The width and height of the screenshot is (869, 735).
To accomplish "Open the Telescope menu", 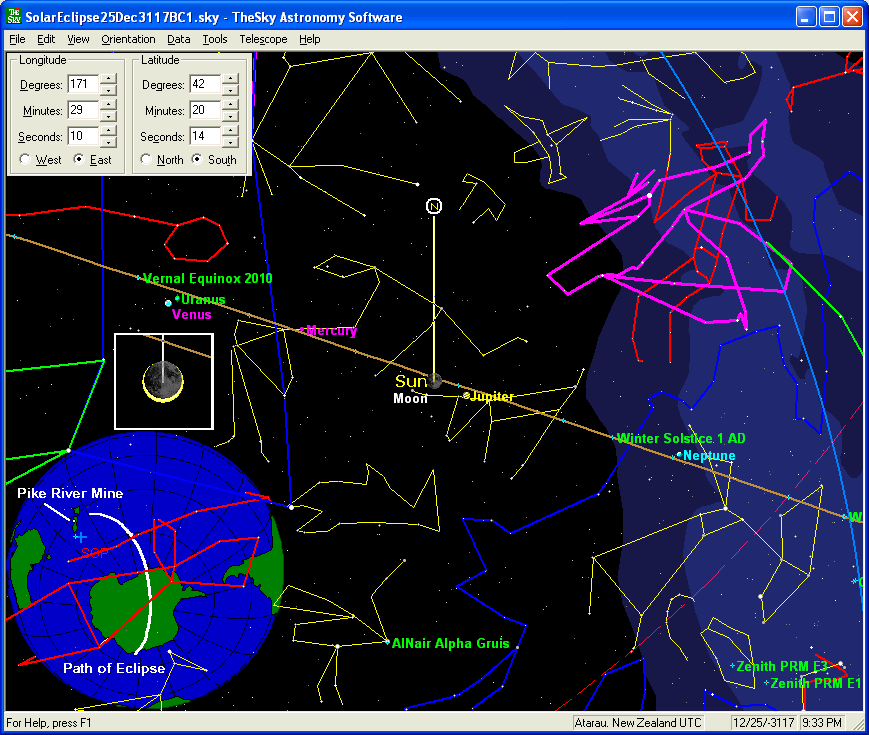I will tap(262, 39).
